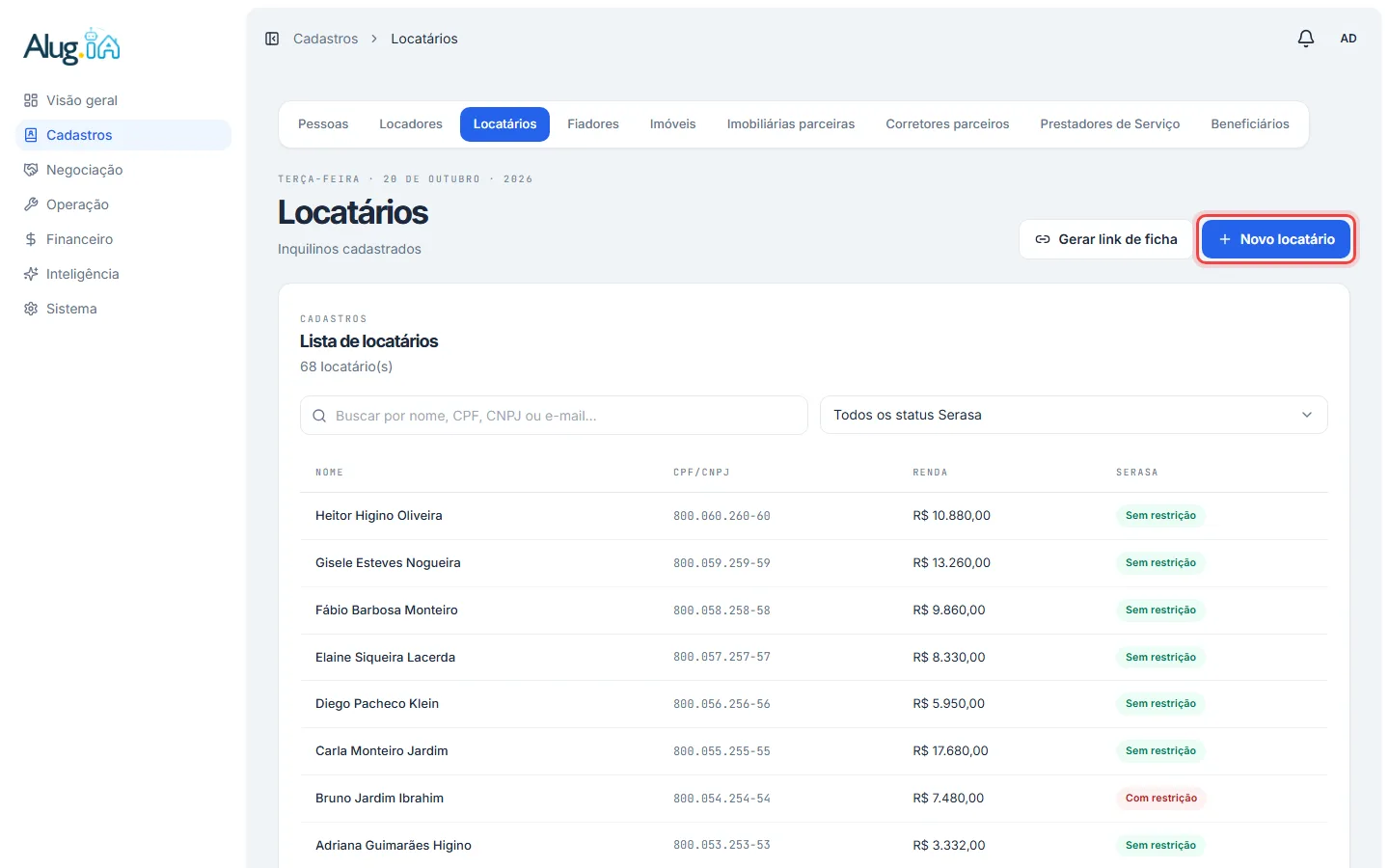
Task: Click the Cadastros sidebar icon
Action: (31, 135)
